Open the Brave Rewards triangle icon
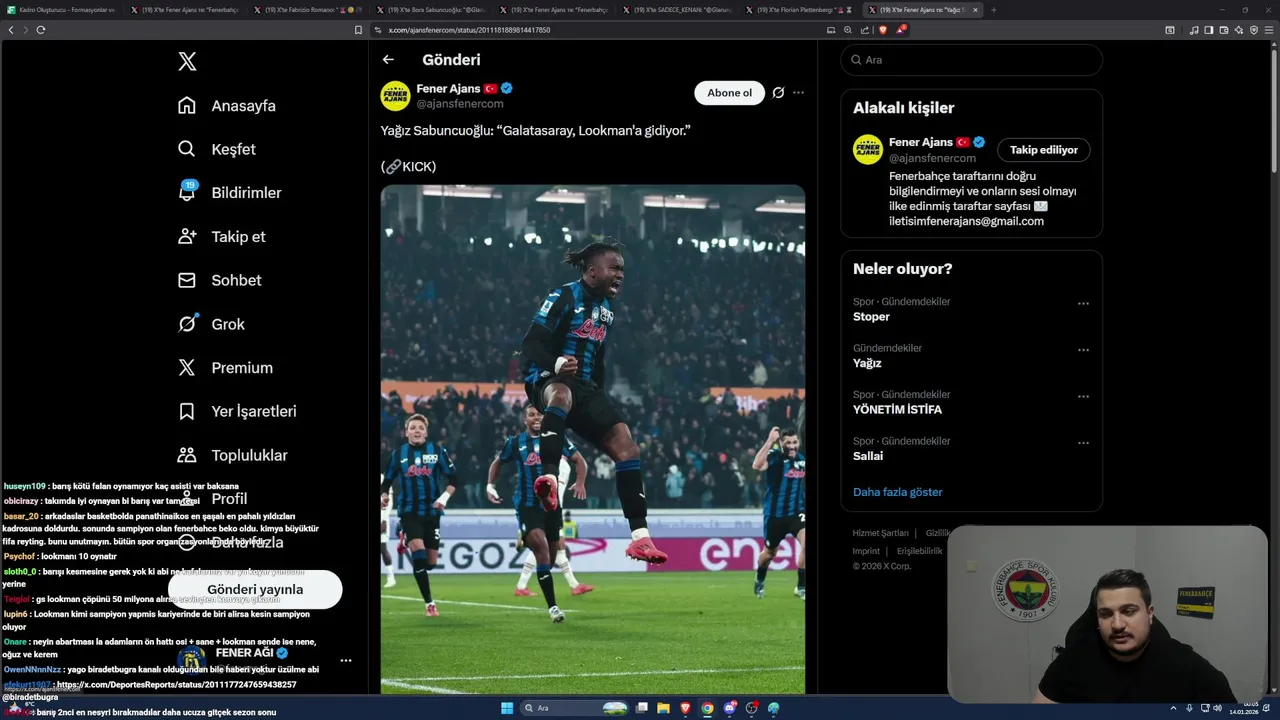The width and height of the screenshot is (1280, 720). point(901,29)
